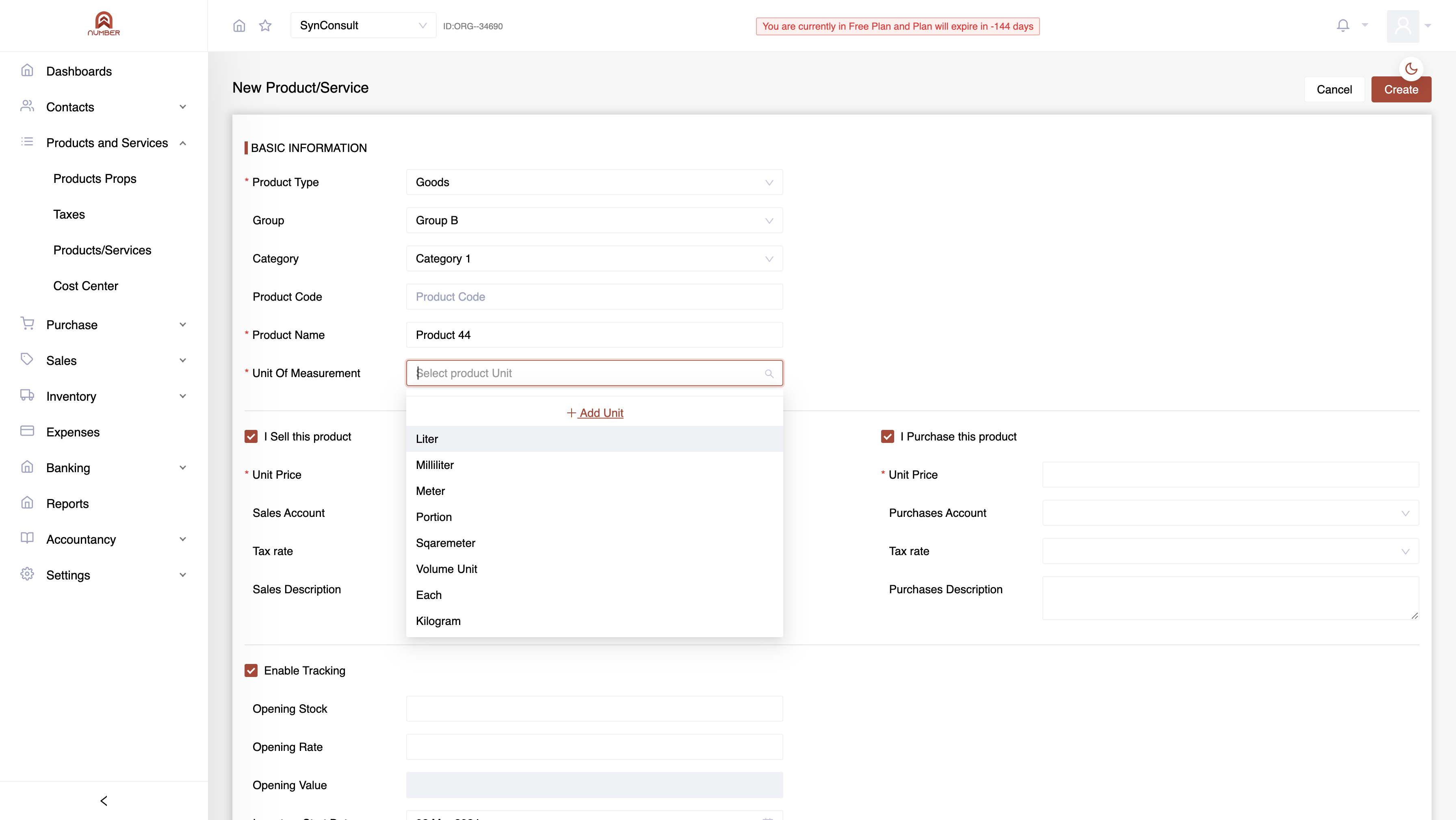
Task: Select Kilogram from unit list
Action: pyautogui.click(x=595, y=621)
